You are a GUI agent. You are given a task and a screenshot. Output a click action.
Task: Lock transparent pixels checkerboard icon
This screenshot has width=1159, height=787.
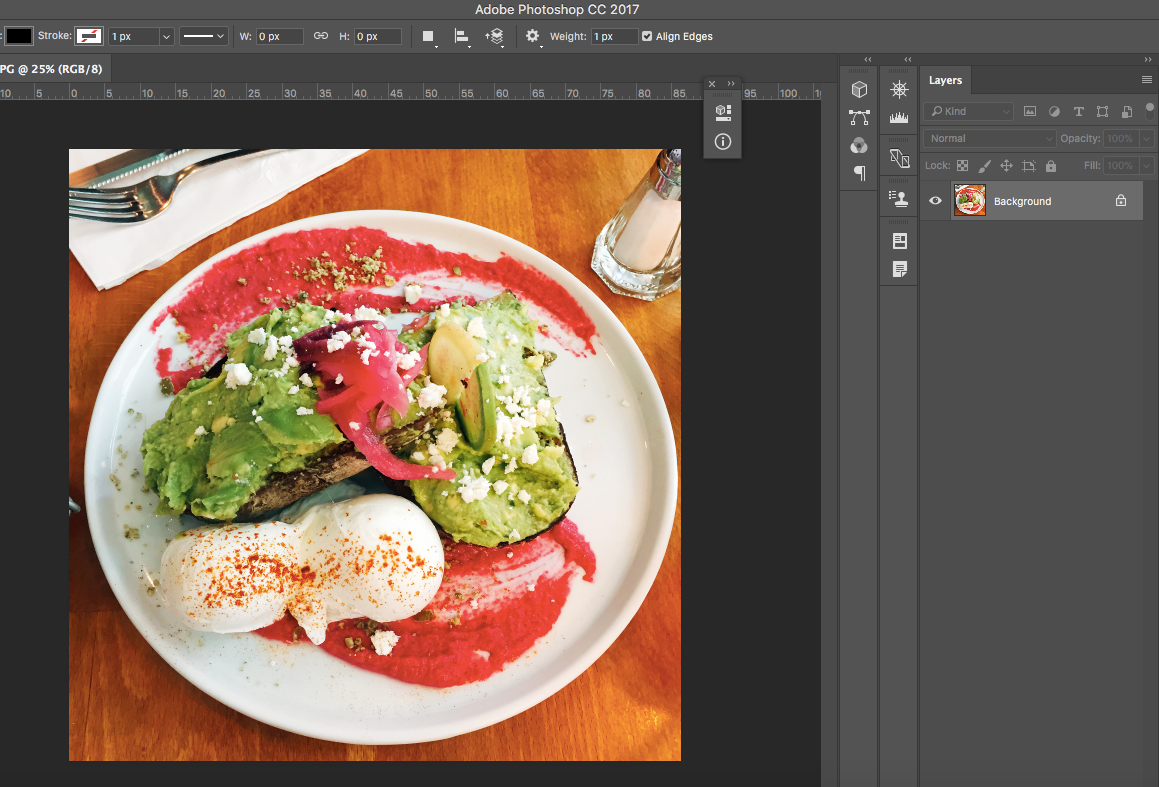click(962, 166)
